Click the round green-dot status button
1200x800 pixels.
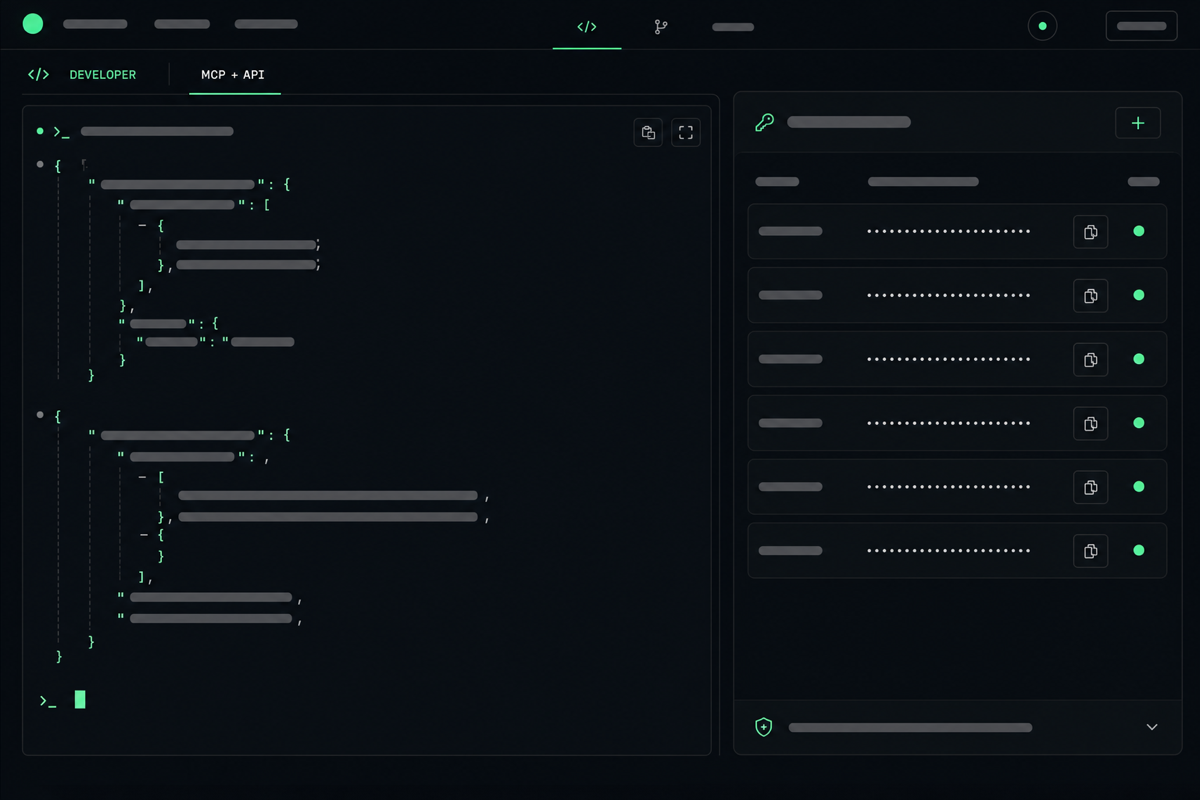[x=1042, y=26]
